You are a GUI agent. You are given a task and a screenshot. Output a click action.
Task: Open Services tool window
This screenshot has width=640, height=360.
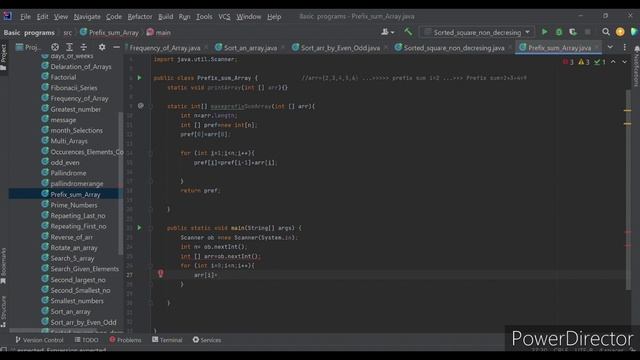pyautogui.click(x=207, y=340)
